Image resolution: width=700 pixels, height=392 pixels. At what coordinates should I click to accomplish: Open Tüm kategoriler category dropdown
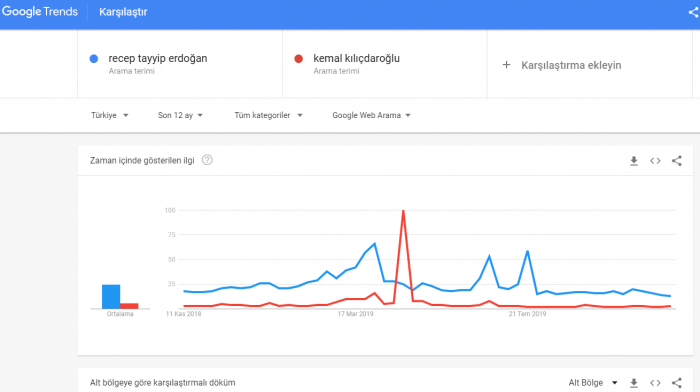pyautogui.click(x=268, y=115)
